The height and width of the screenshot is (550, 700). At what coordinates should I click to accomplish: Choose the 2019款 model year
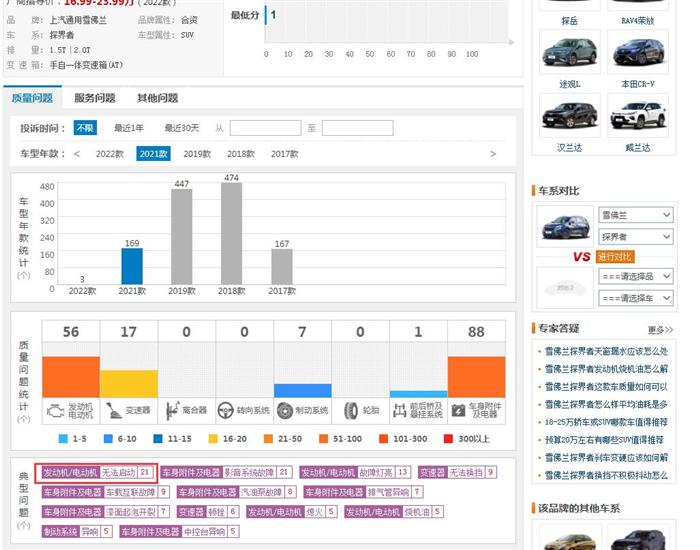197,154
